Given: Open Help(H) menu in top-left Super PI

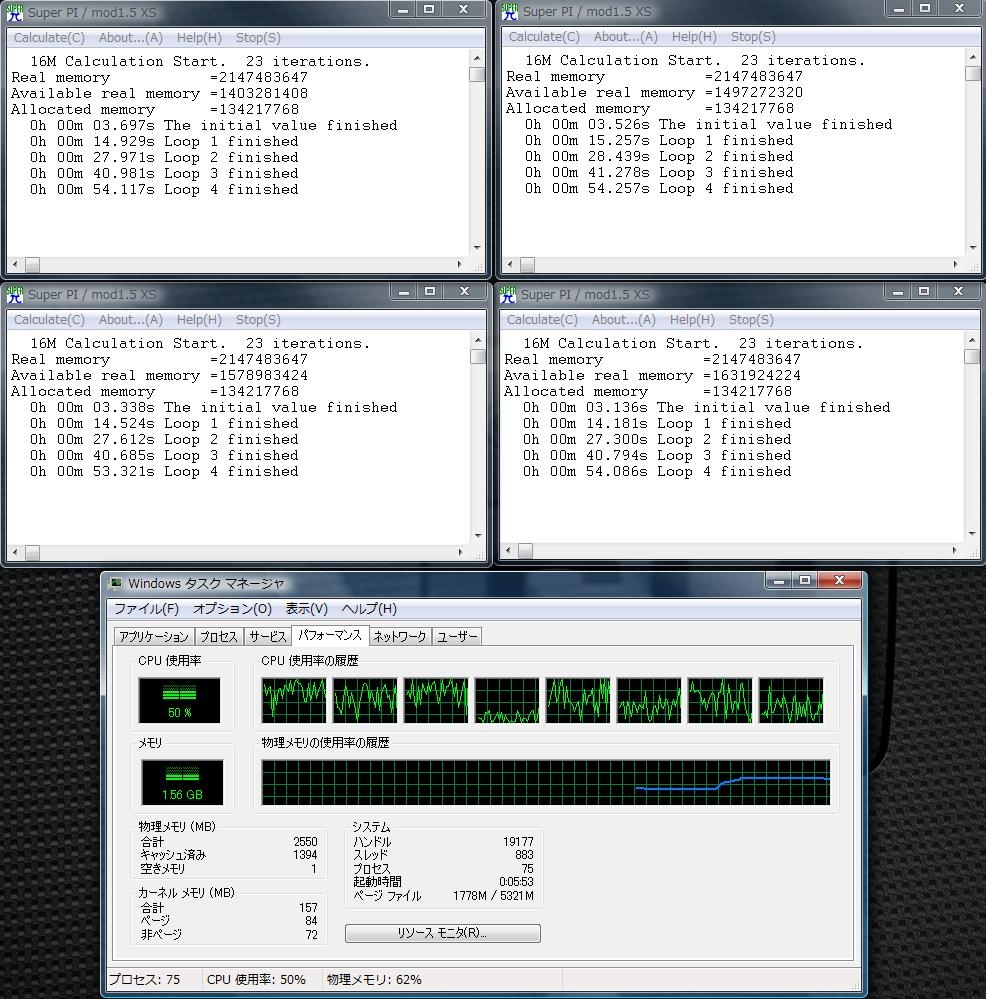Looking at the screenshot, I should click(199, 38).
